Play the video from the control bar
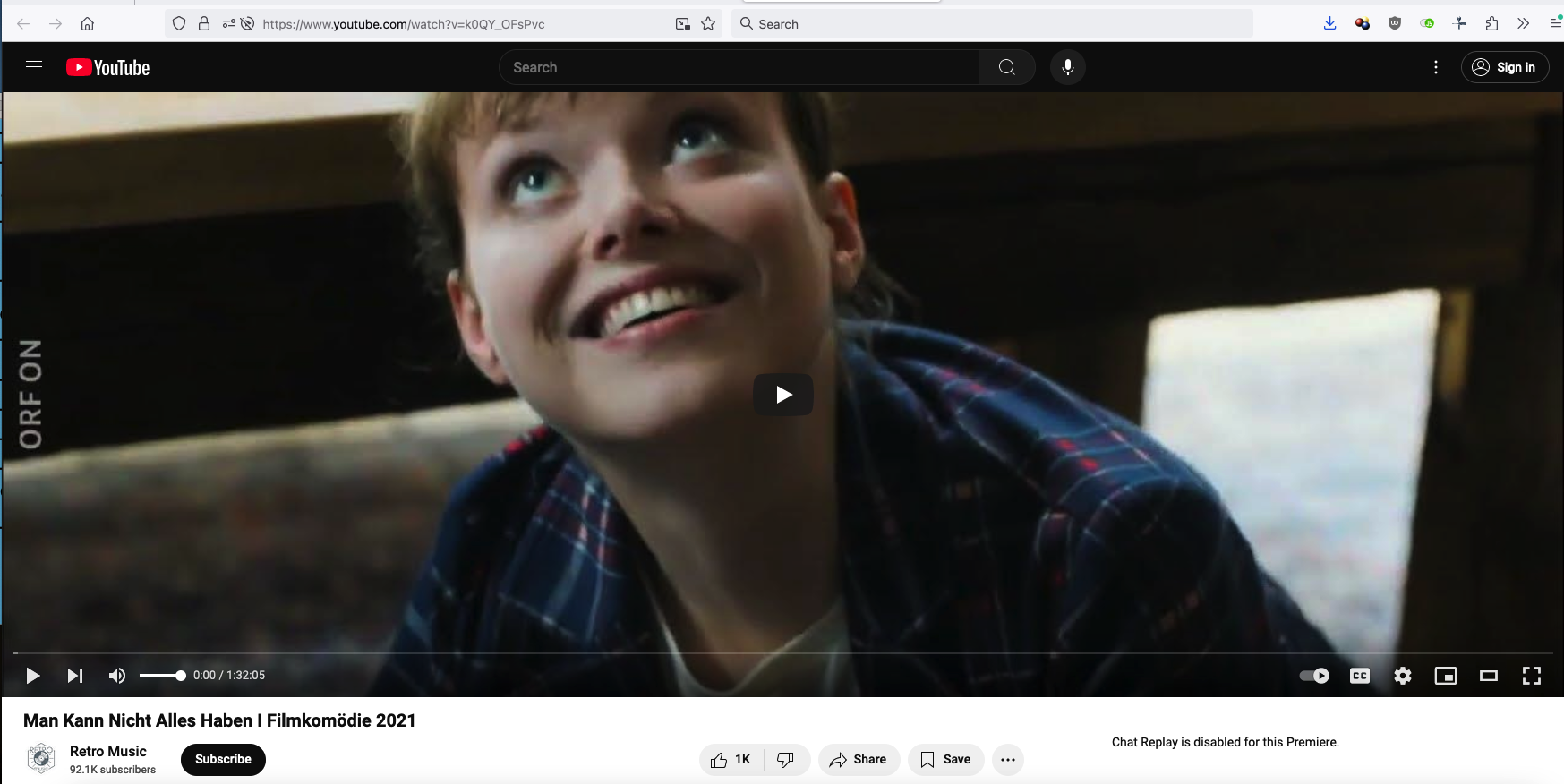The height and width of the screenshot is (784, 1564). pos(33,676)
